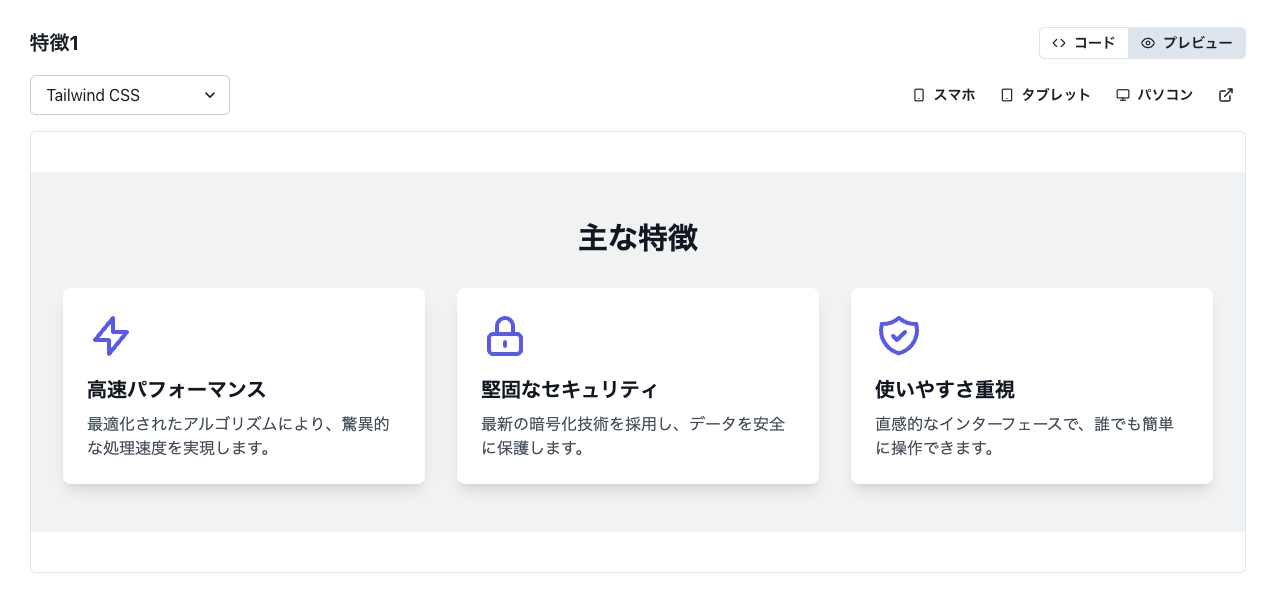The height and width of the screenshot is (595, 1272).
Task: Click the lightning bolt performance icon
Action: pos(111,336)
